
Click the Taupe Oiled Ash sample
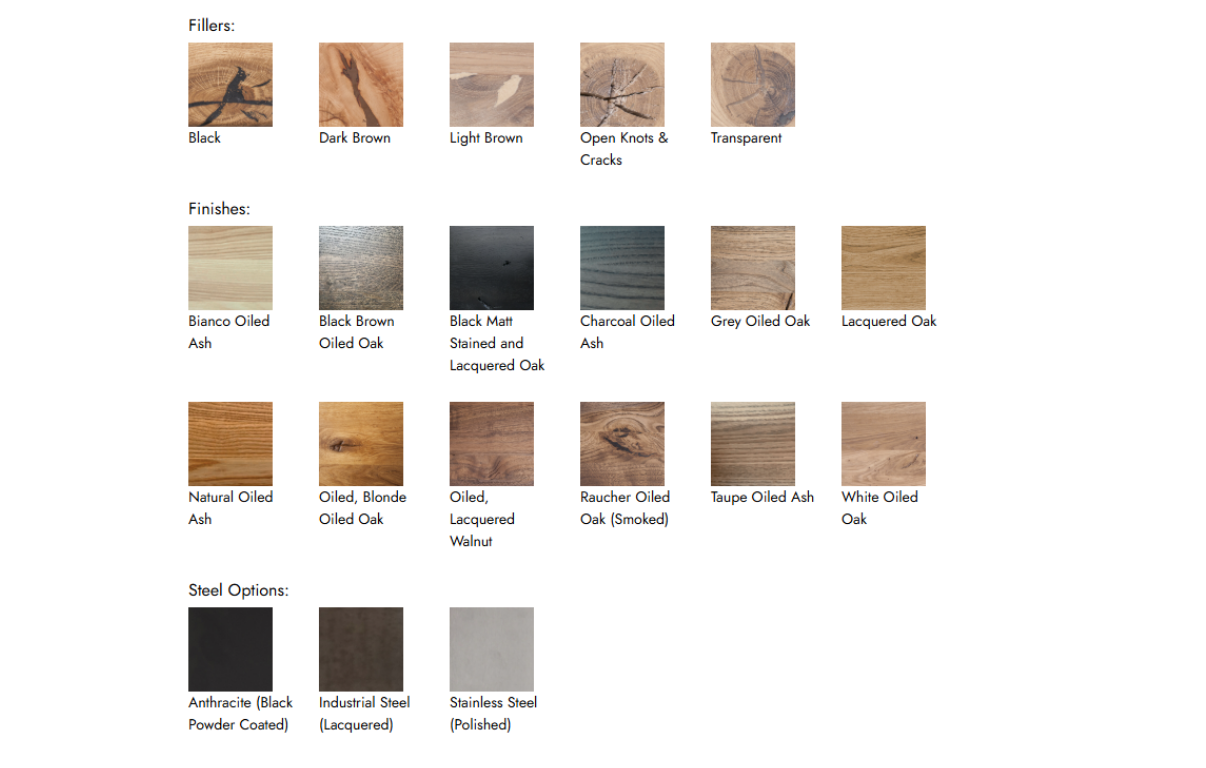click(x=752, y=444)
